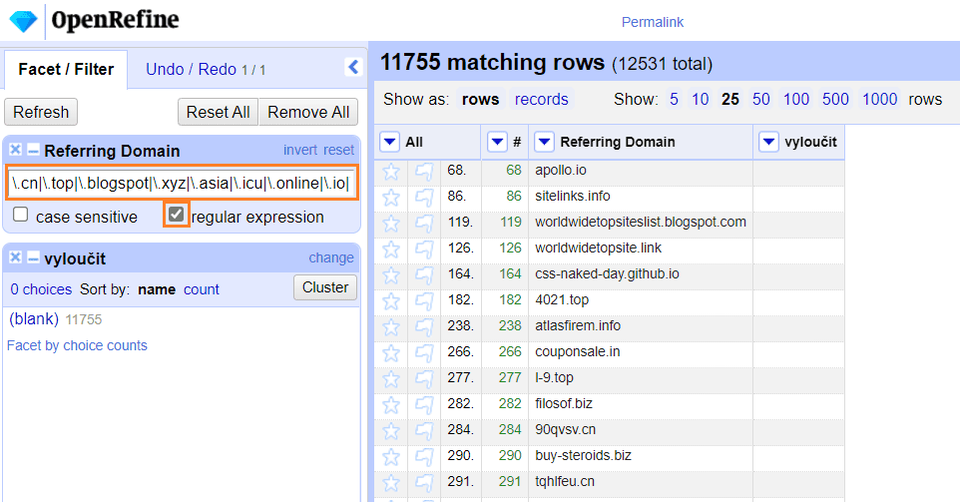Uncheck the regular expression option
The image size is (960, 502).
[x=177, y=215]
